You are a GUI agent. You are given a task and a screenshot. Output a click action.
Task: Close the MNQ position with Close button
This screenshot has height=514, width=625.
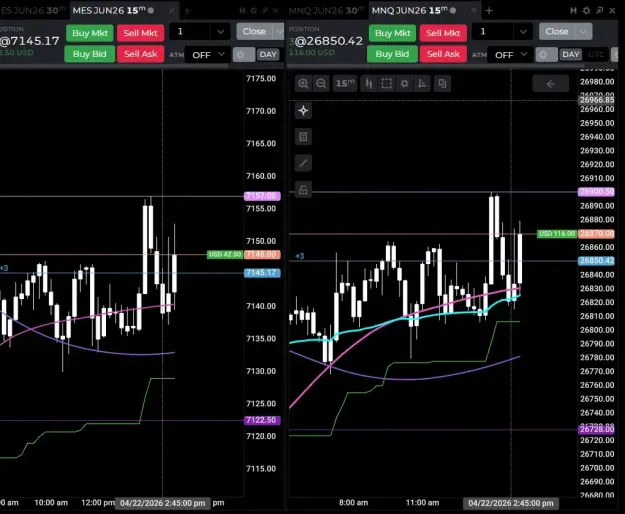click(x=557, y=31)
